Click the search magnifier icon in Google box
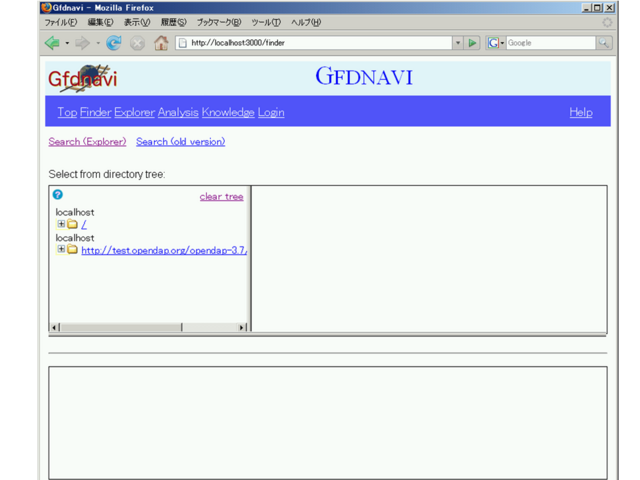Screen dimensions: 640x480 point(603,43)
